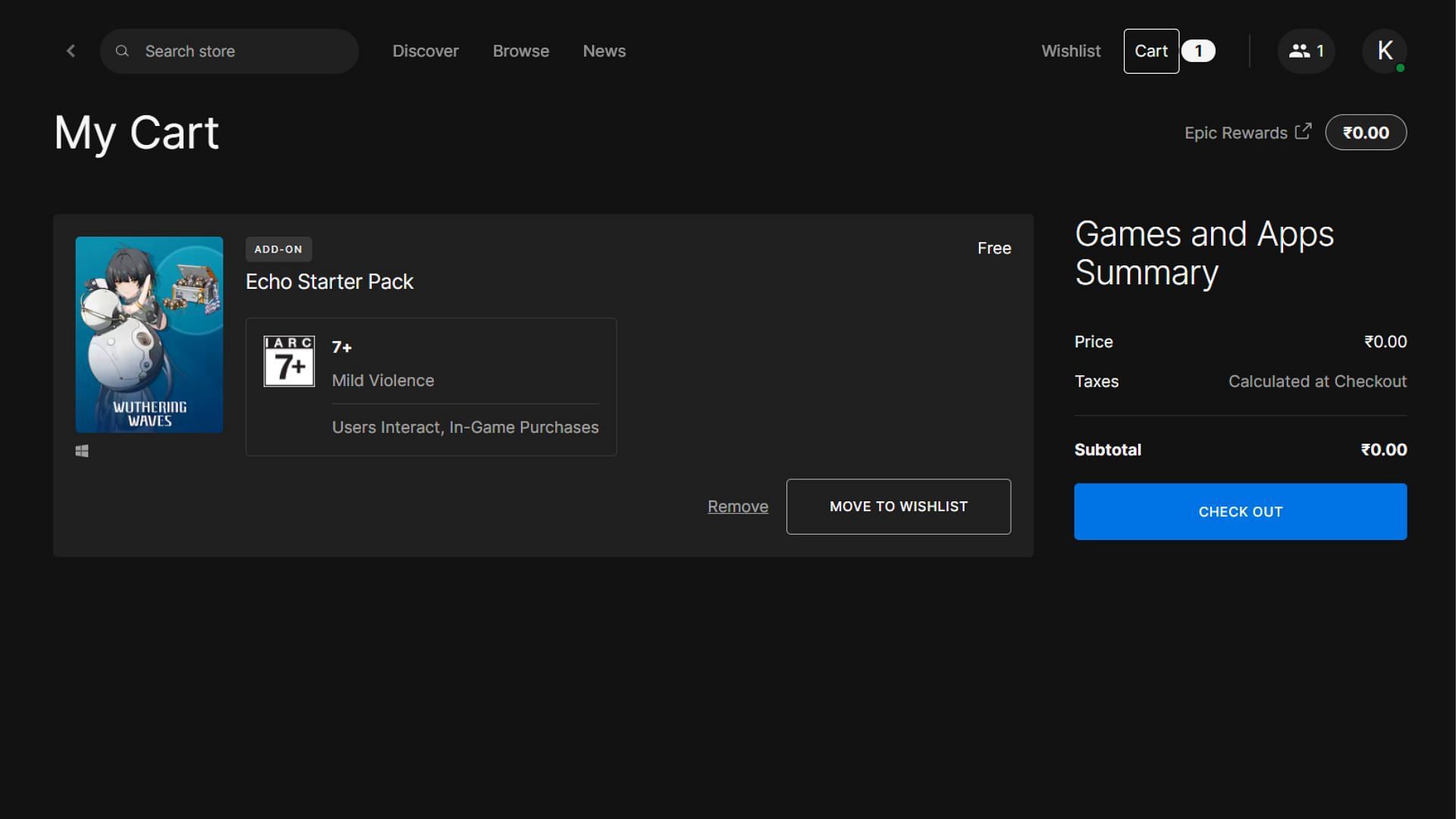Click the ADD-ON tag label
Image resolution: width=1456 pixels, height=819 pixels.
[x=278, y=249]
